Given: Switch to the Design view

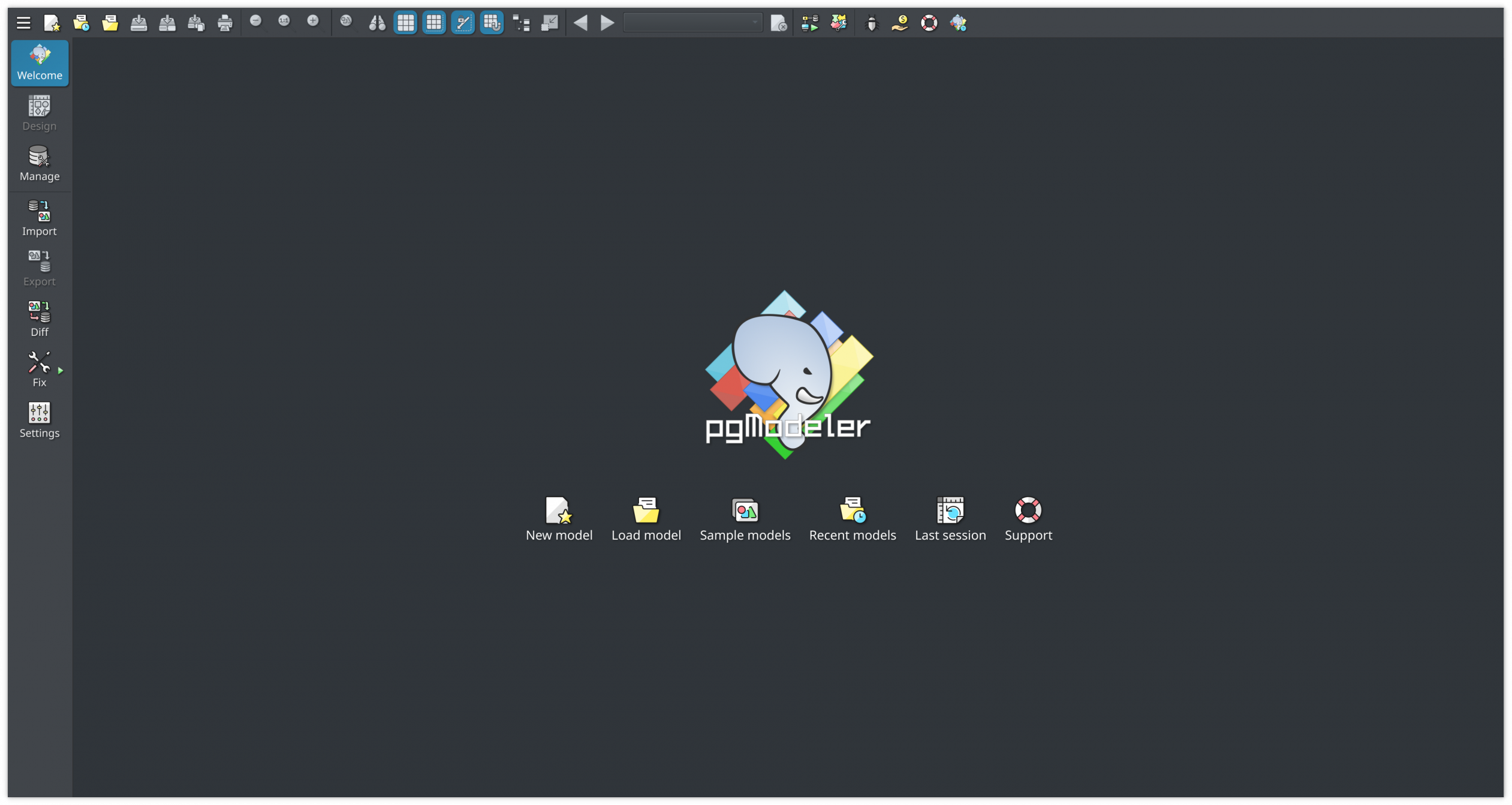Looking at the screenshot, I should click(x=40, y=113).
